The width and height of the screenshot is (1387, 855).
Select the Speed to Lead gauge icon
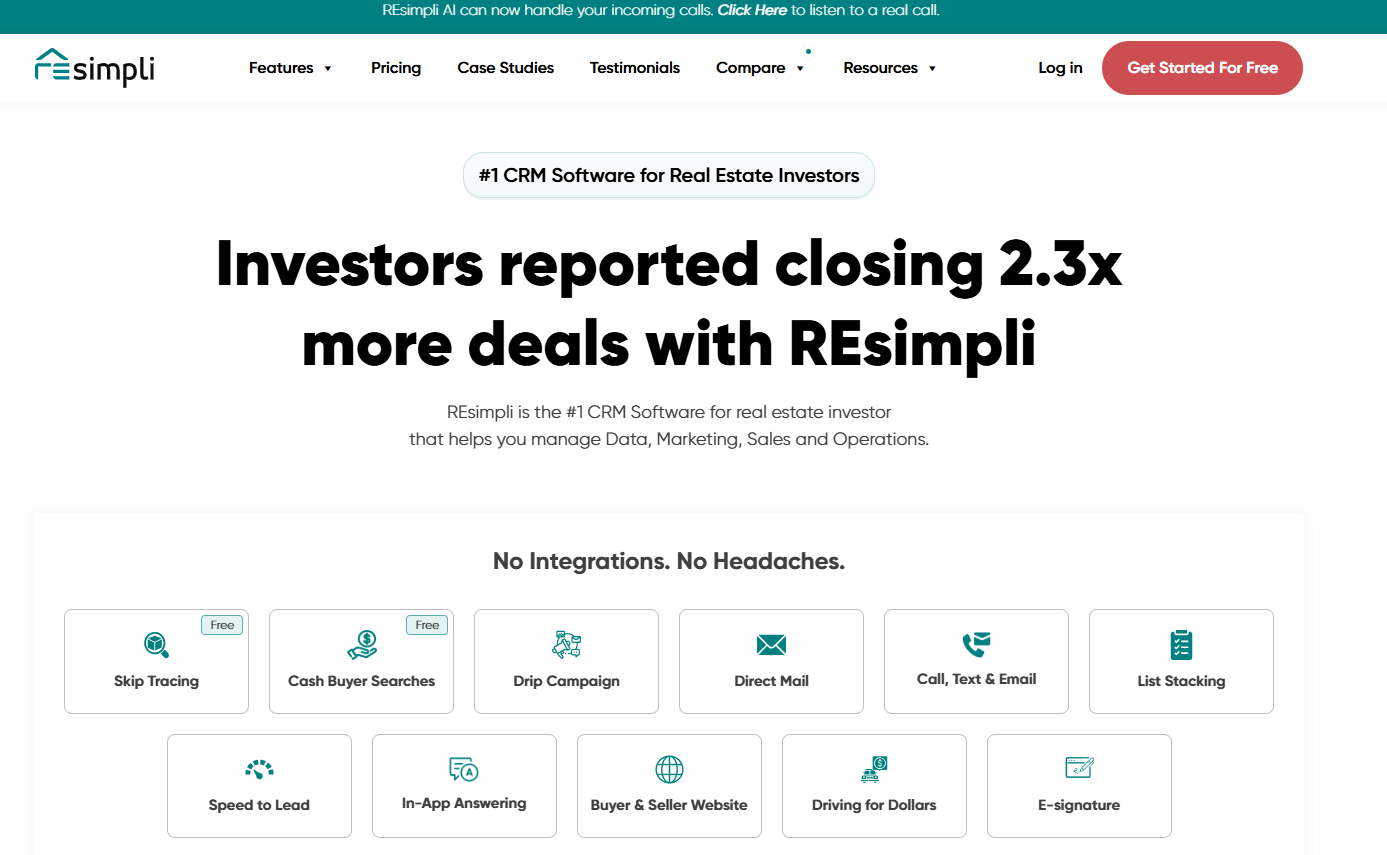[x=259, y=769]
